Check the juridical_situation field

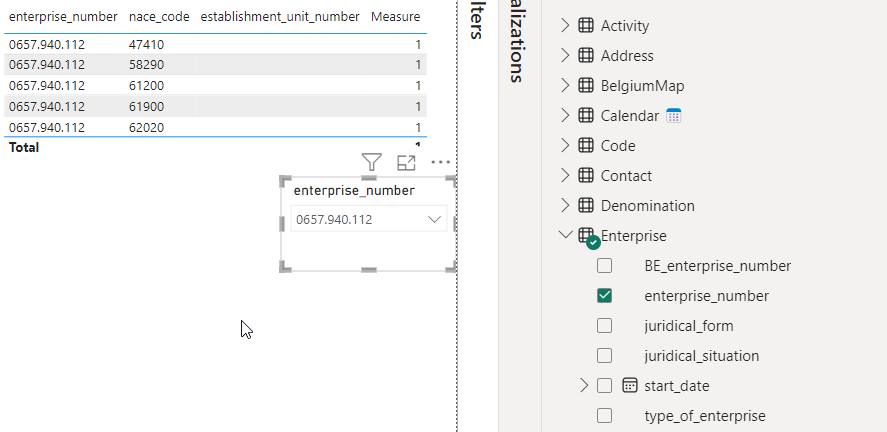point(604,355)
